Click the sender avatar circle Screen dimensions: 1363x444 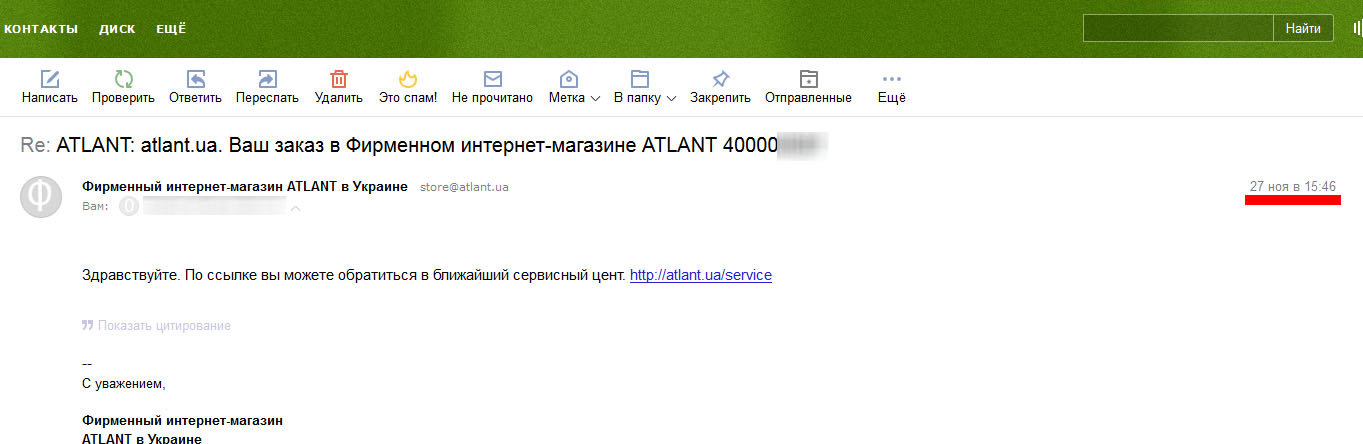pos(41,195)
